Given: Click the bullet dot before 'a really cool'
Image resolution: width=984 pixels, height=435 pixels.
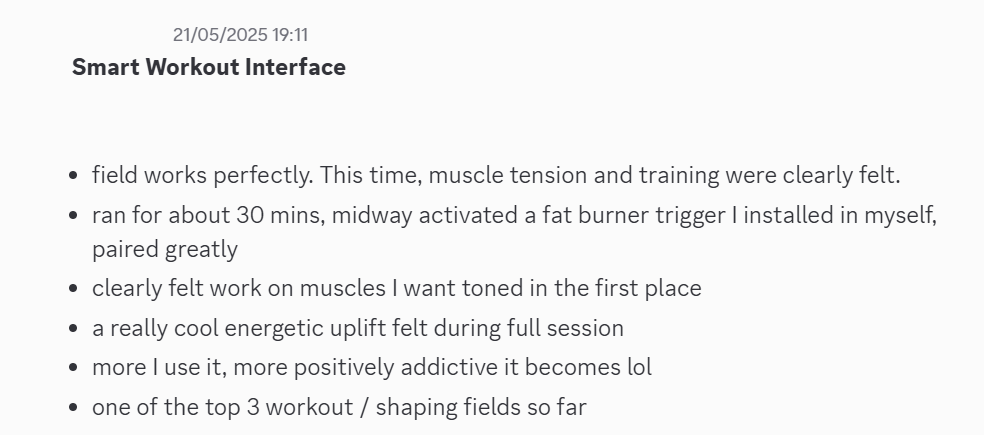Looking at the screenshot, I should 73,329.
